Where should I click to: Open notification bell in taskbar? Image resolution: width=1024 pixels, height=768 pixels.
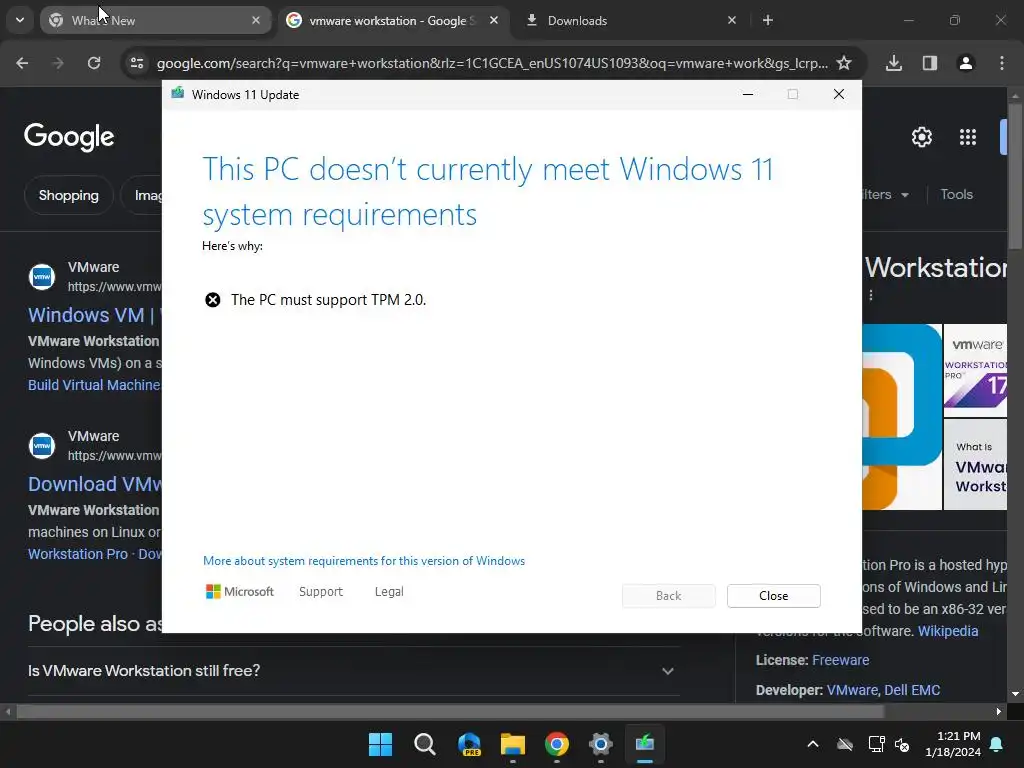(x=997, y=744)
